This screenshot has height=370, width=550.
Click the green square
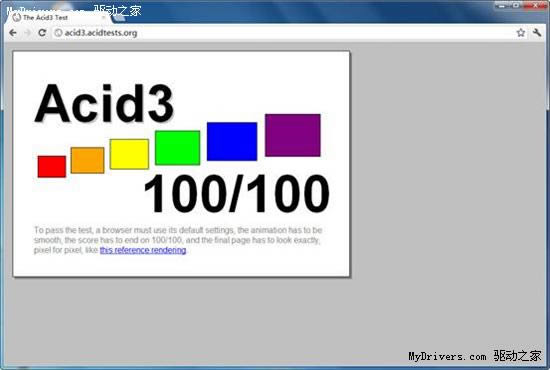(177, 148)
